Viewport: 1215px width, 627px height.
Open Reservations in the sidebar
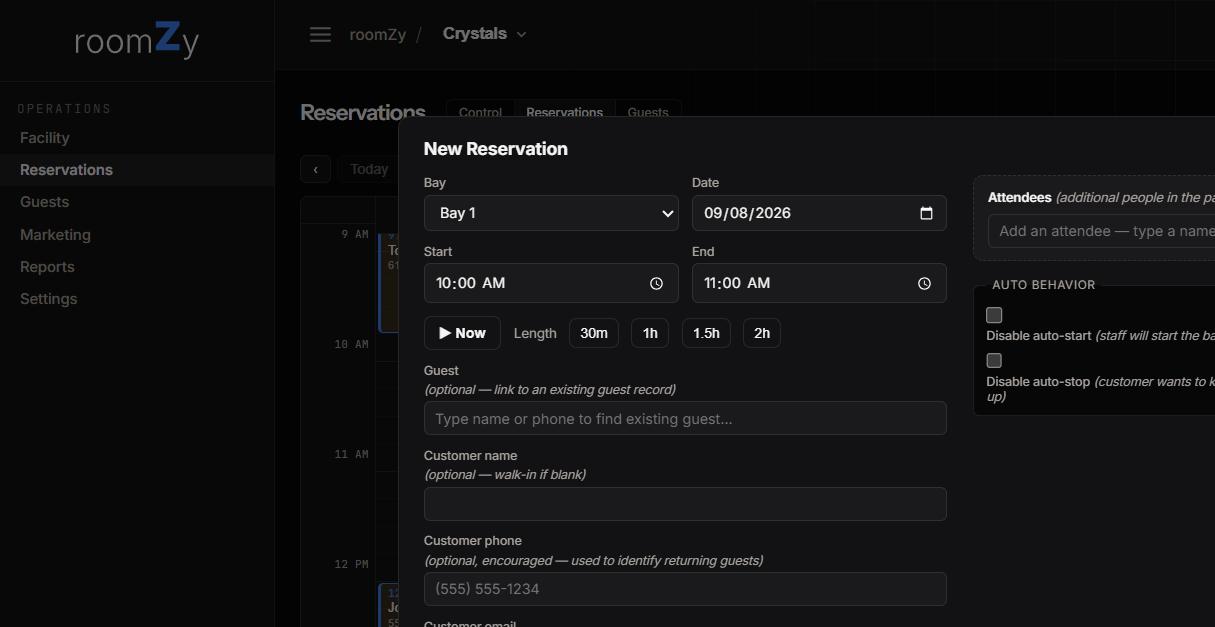point(137,170)
